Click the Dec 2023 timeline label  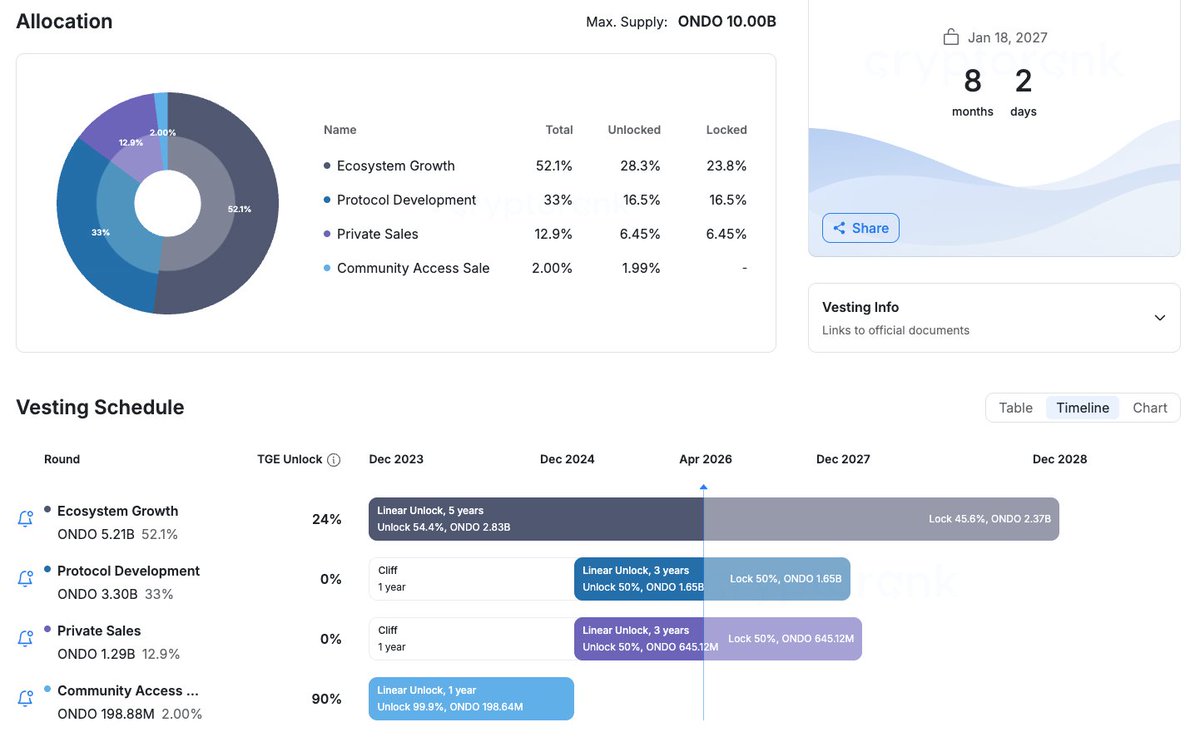pyautogui.click(x=396, y=460)
